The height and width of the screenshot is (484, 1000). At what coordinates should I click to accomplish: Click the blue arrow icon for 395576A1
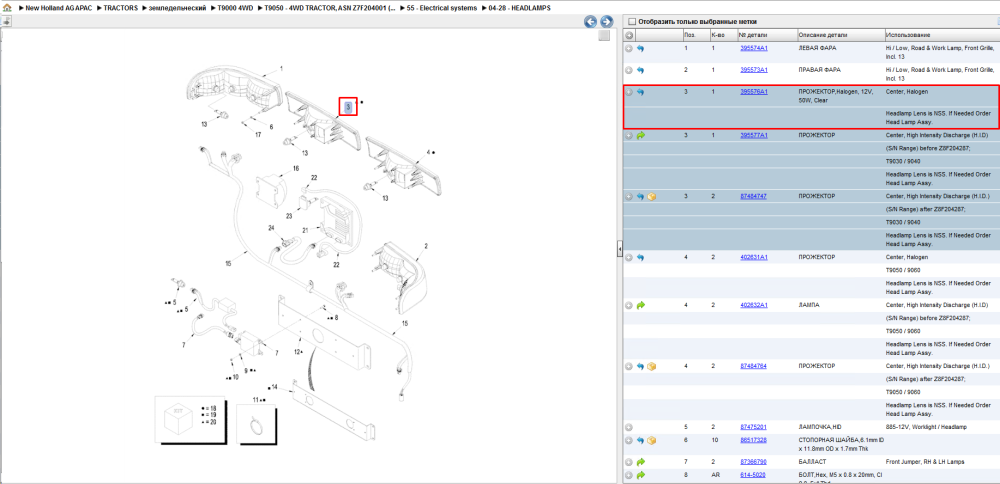click(640, 92)
